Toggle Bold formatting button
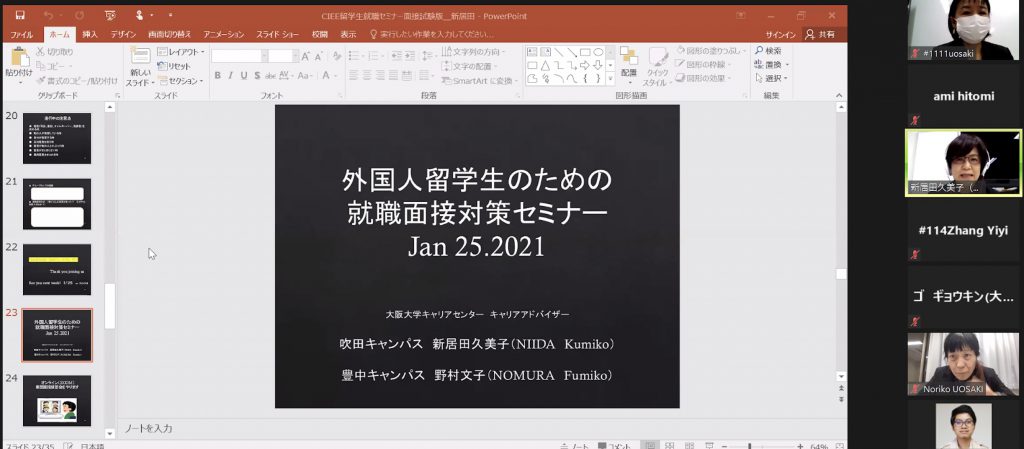The width and height of the screenshot is (1024, 449). coord(217,76)
